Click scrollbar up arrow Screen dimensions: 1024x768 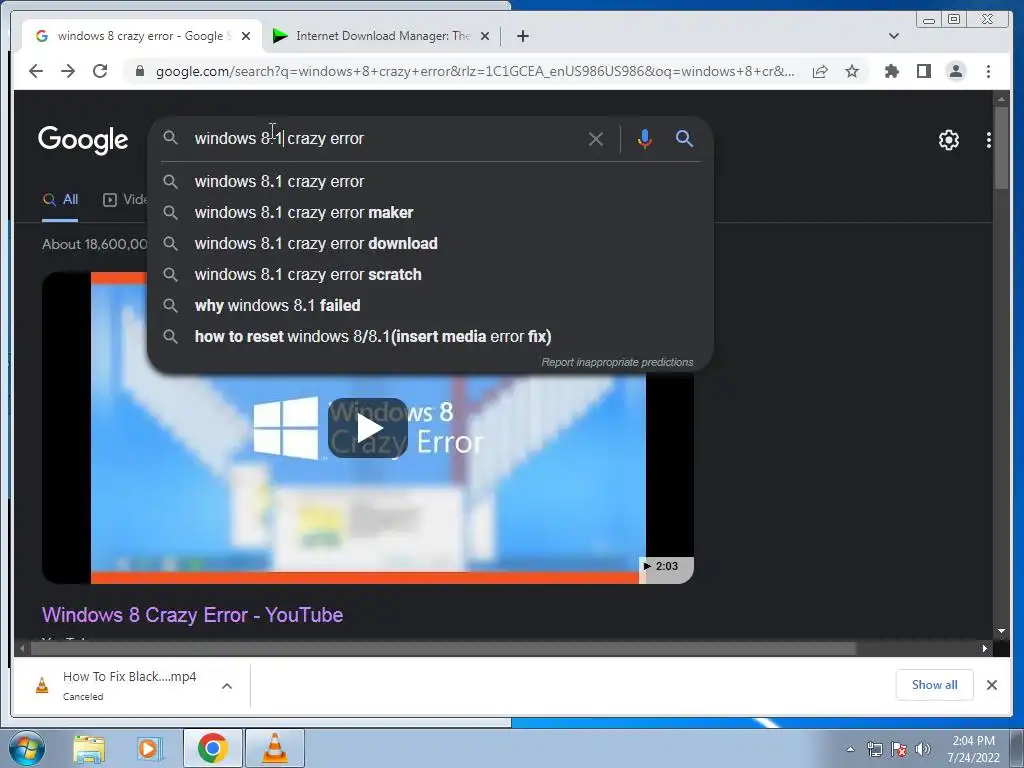pos(1001,99)
